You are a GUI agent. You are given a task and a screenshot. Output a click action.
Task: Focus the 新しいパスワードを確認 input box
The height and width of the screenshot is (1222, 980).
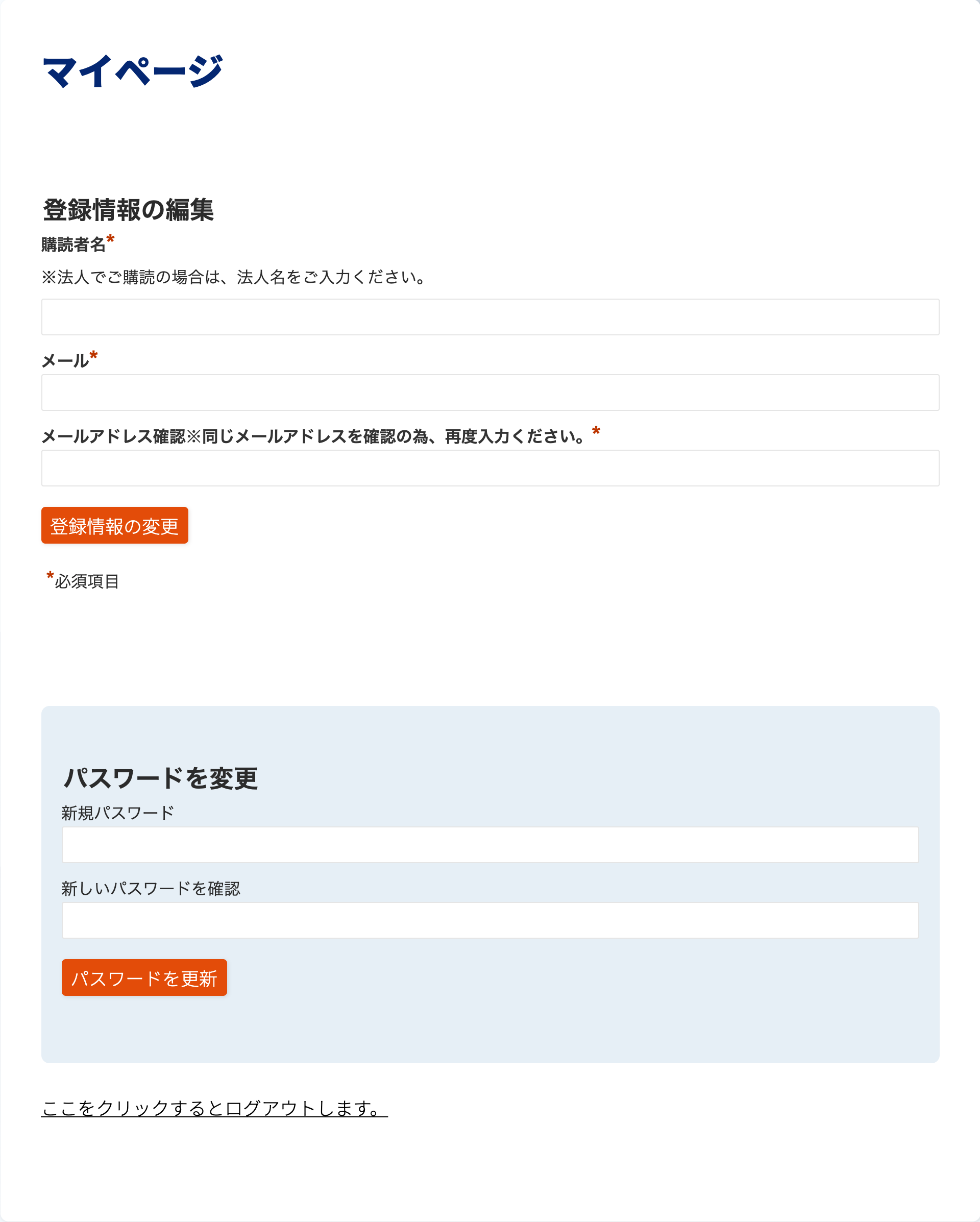(489, 920)
